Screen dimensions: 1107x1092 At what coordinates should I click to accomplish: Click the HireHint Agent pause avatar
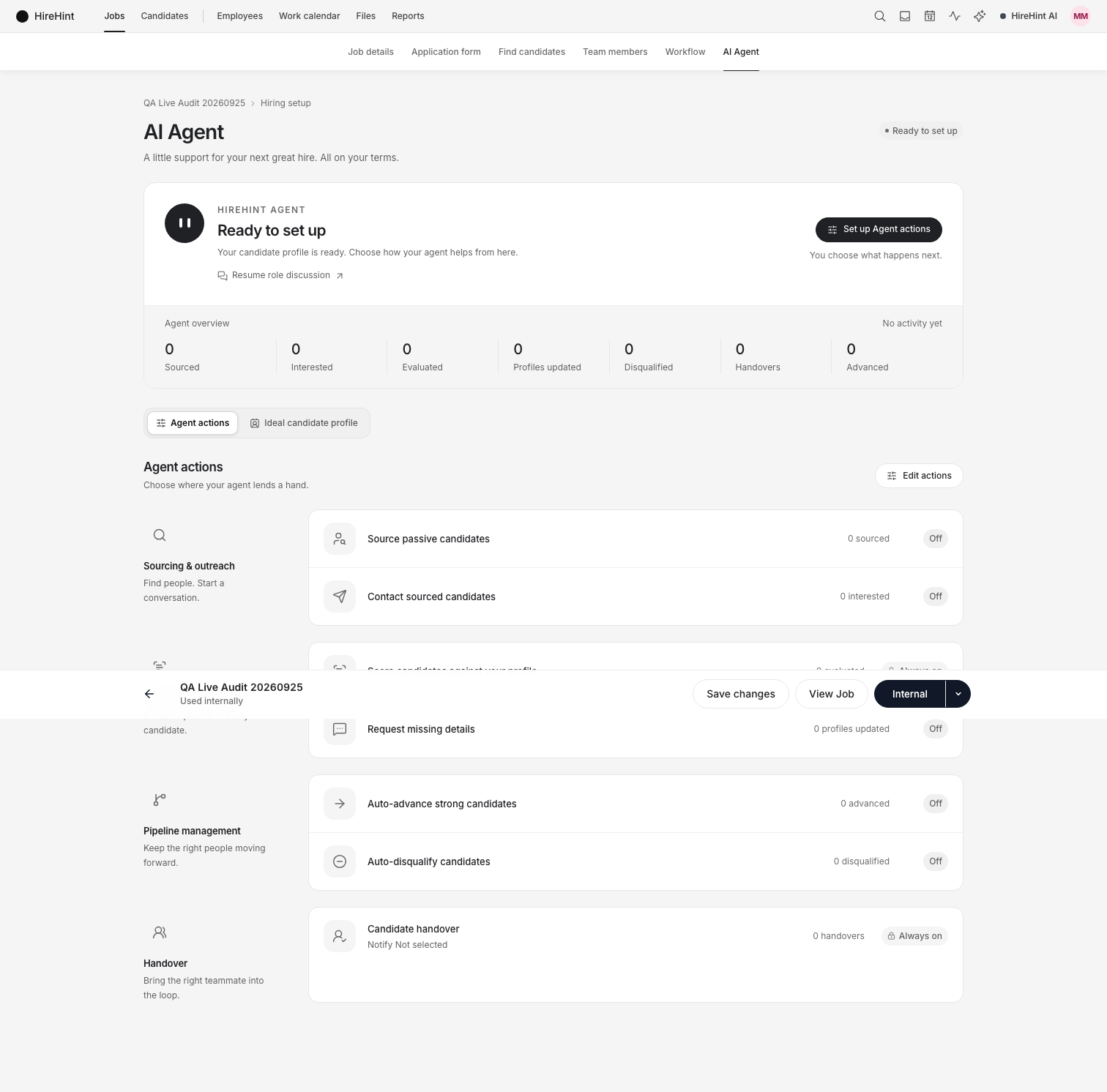tap(184, 223)
